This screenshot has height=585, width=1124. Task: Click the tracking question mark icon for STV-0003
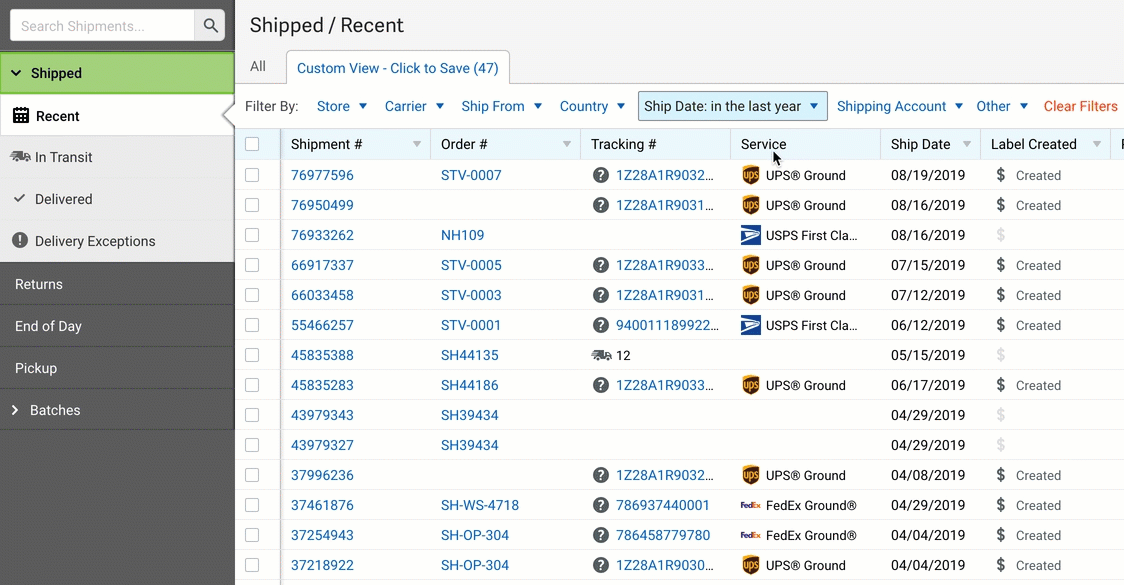(x=600, y=295)
